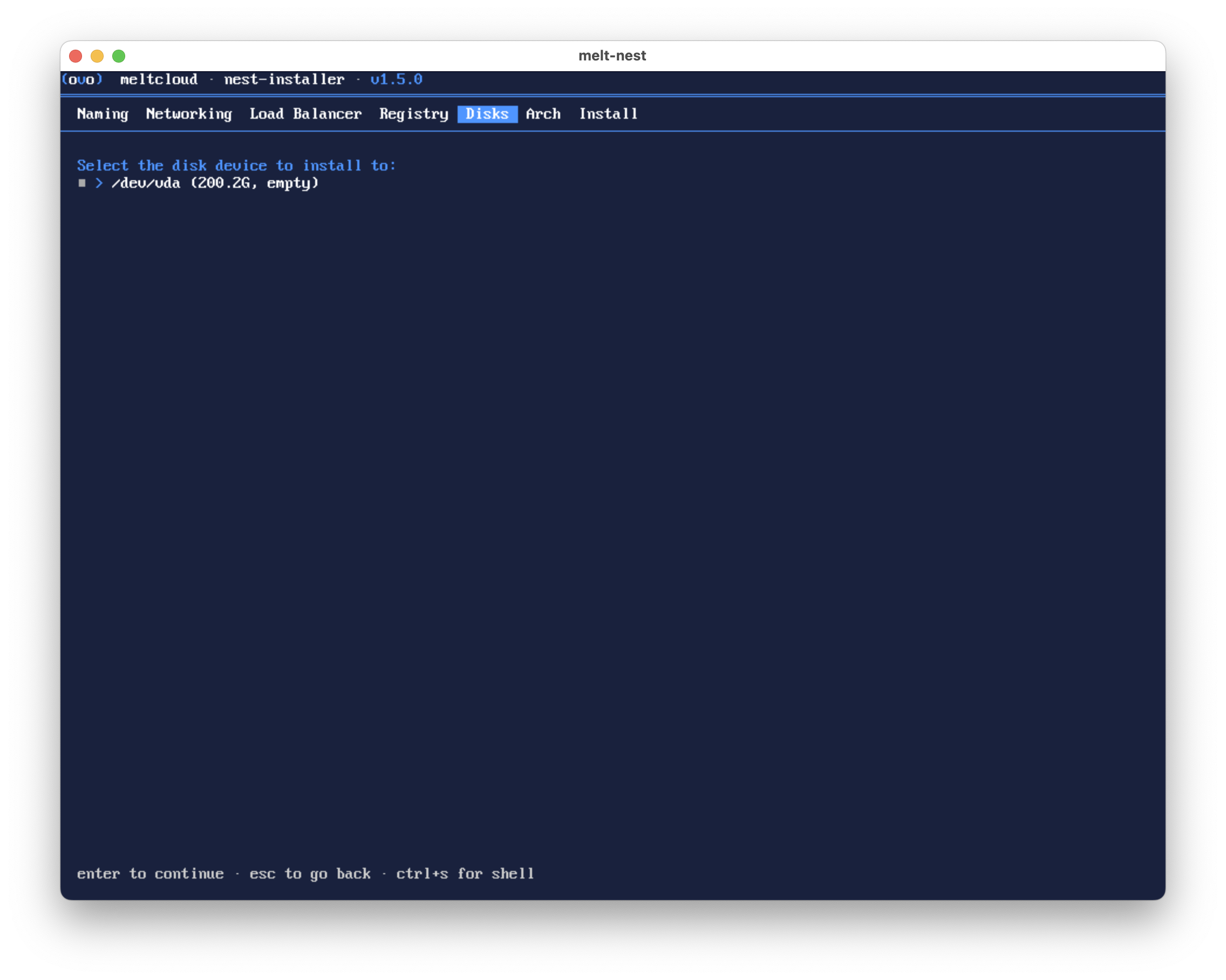Click the > cursor arrow before /dev/vda
This screenshot has height=980, width=1226.
coord(99,183)
